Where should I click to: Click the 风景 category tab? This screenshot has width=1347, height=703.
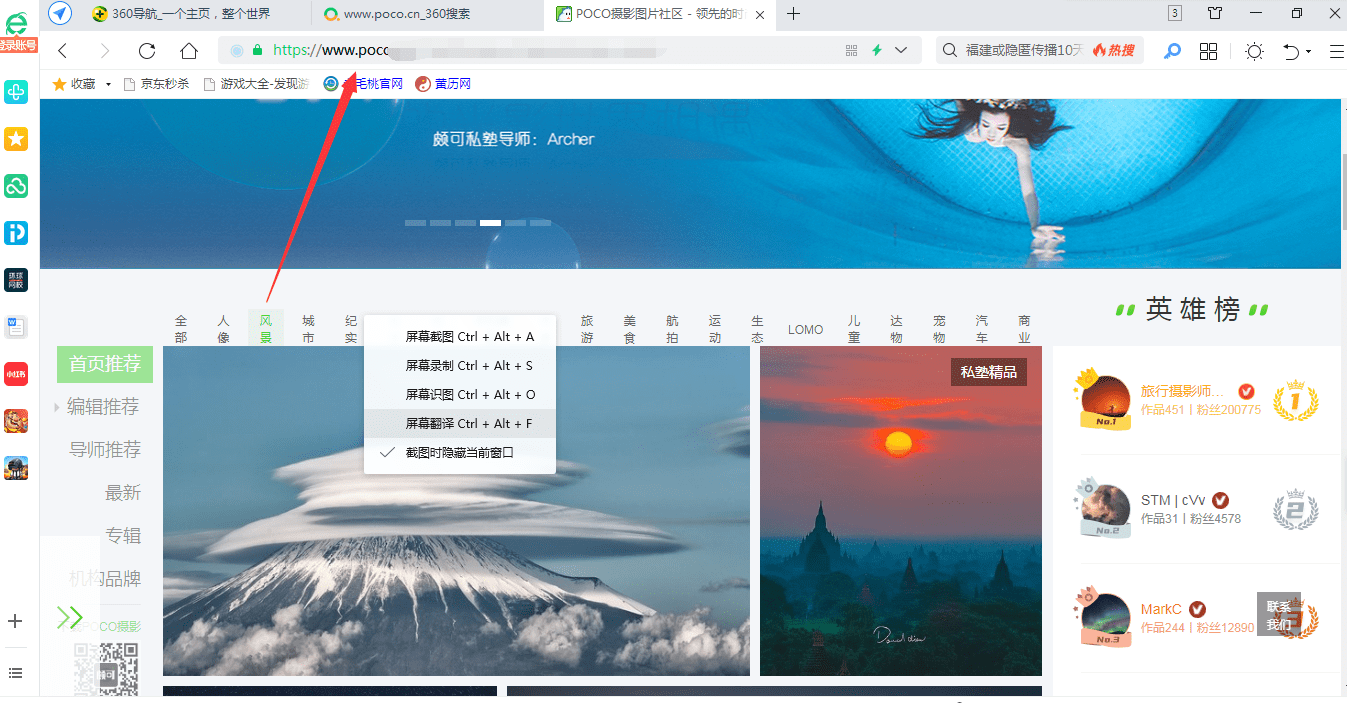click(x=266, y=328)
